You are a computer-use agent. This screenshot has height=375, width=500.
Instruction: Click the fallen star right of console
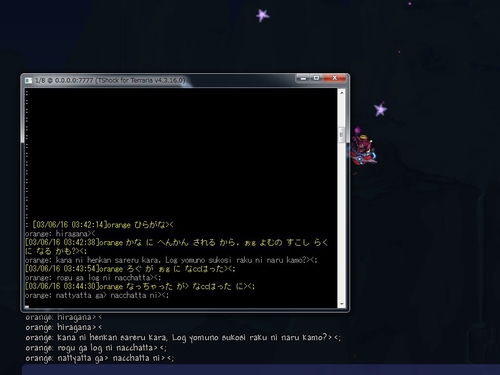[x=380, y=109]
